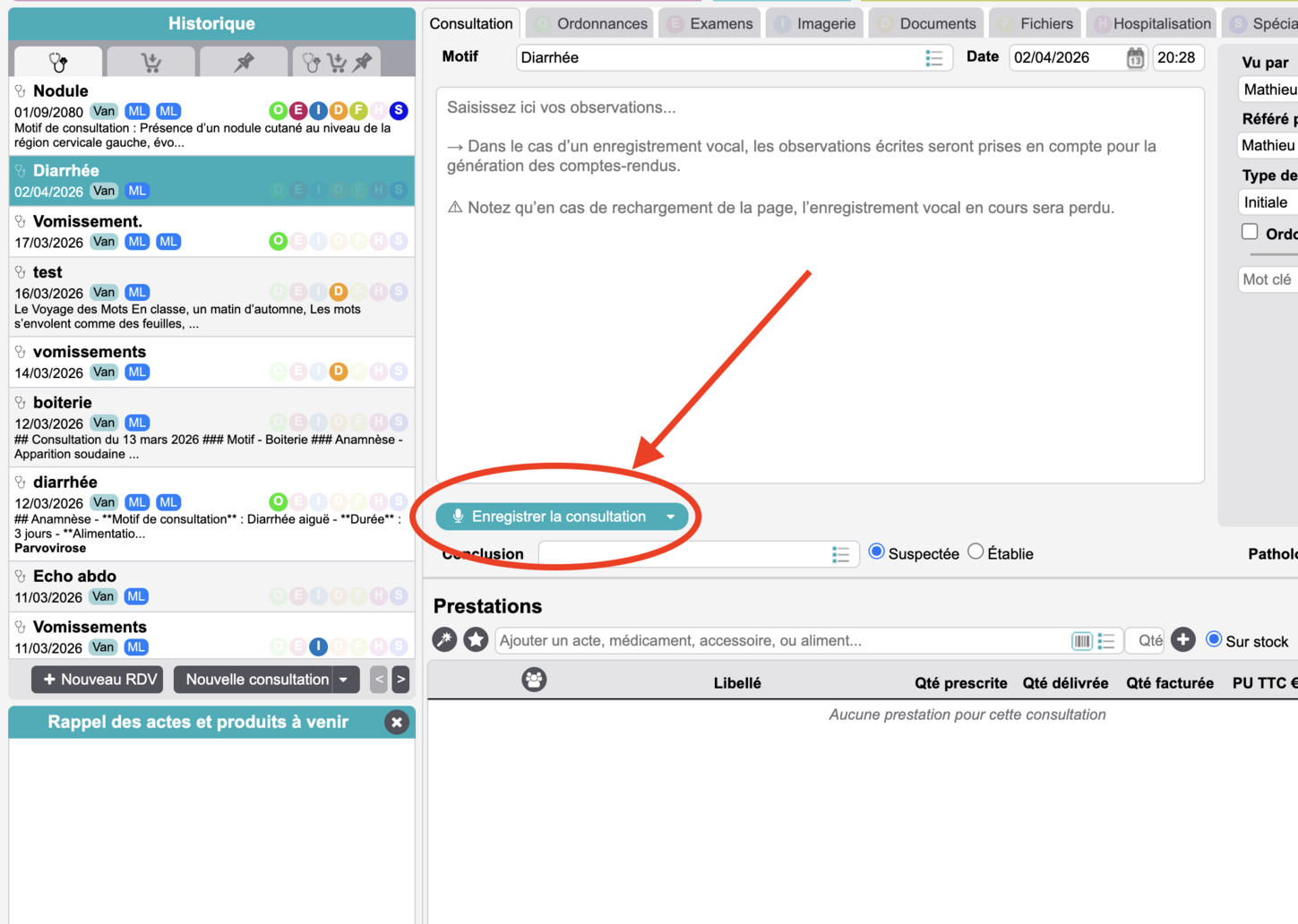Switch to the Fichiers tab

[1036, 23]
